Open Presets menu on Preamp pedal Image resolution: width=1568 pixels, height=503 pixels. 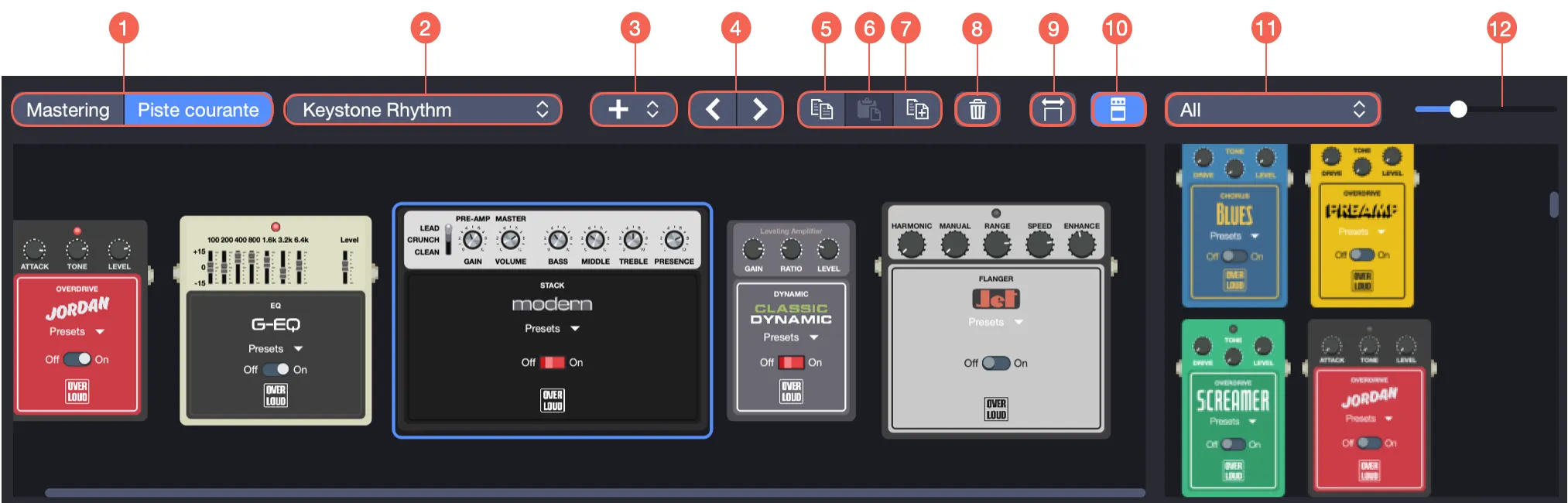point(1362,231)
